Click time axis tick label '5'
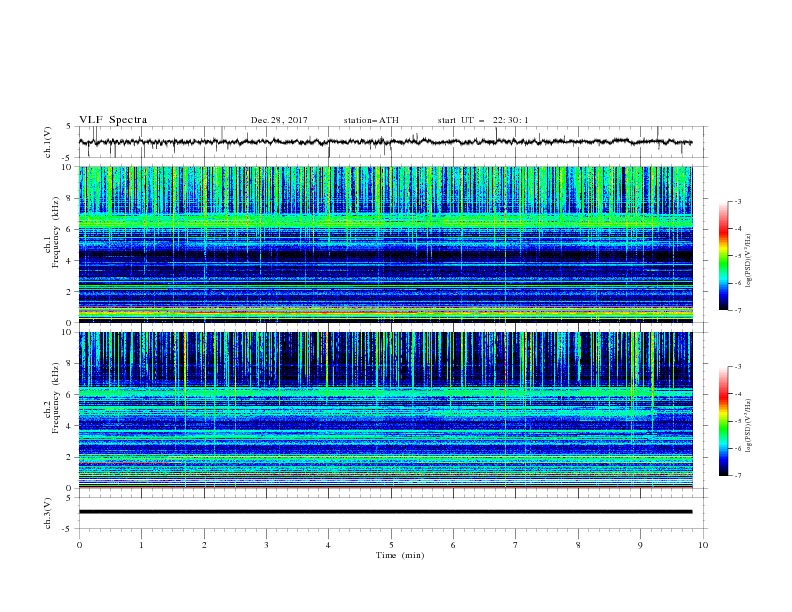 click(x=391, y=545)
